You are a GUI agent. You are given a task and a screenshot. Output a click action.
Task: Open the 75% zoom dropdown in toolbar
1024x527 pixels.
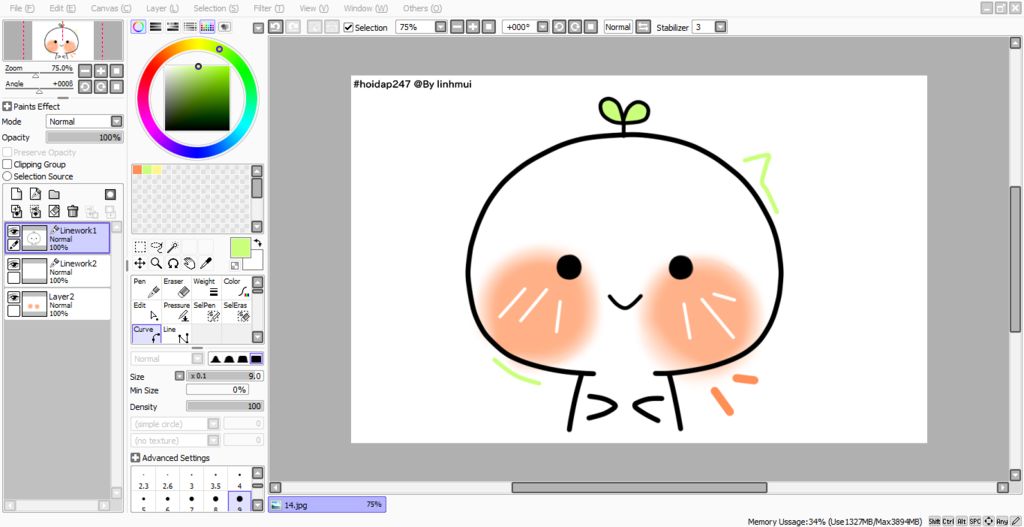440,27
